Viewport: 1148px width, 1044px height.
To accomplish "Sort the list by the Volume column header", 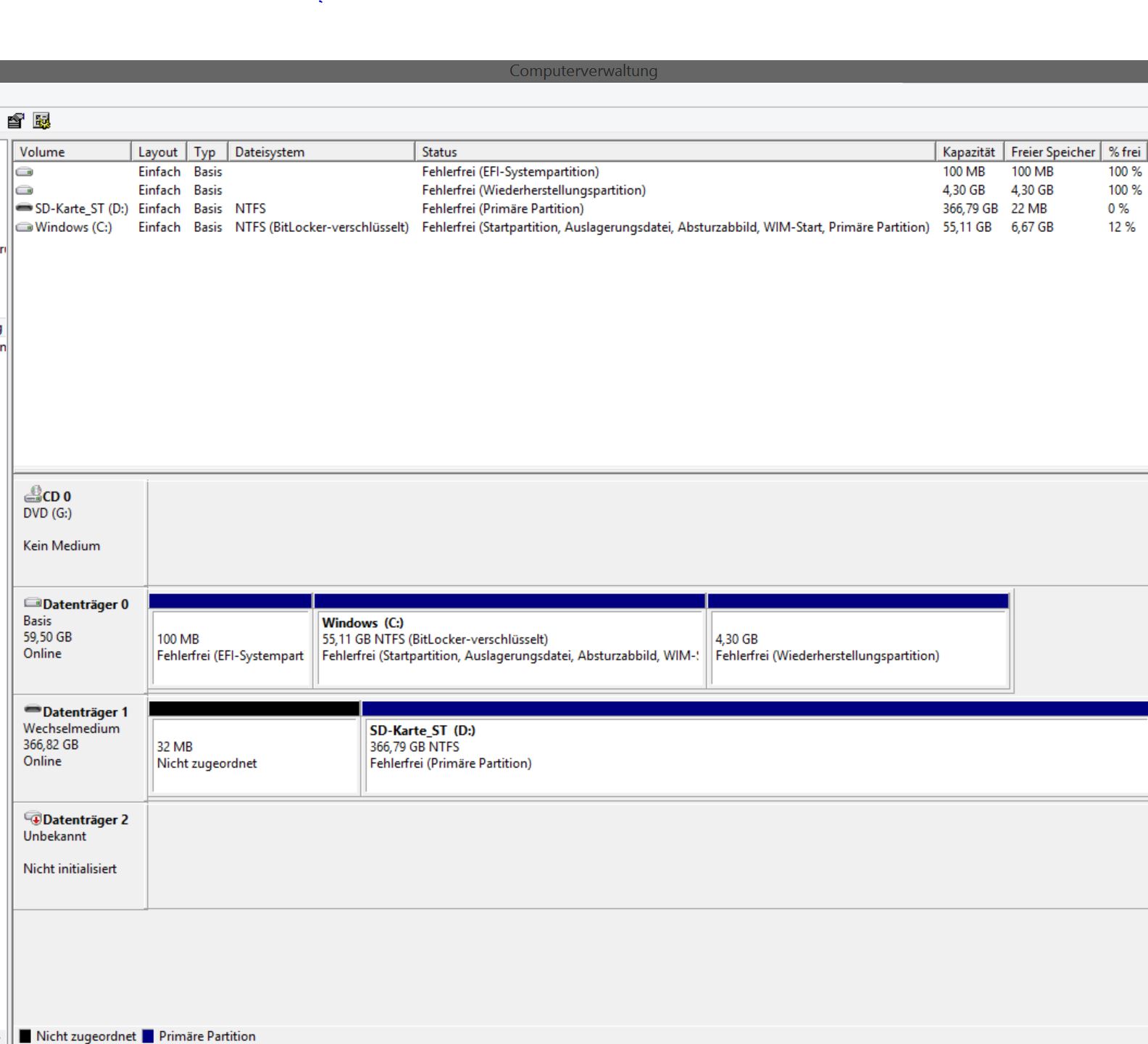I will pos(72,152).
